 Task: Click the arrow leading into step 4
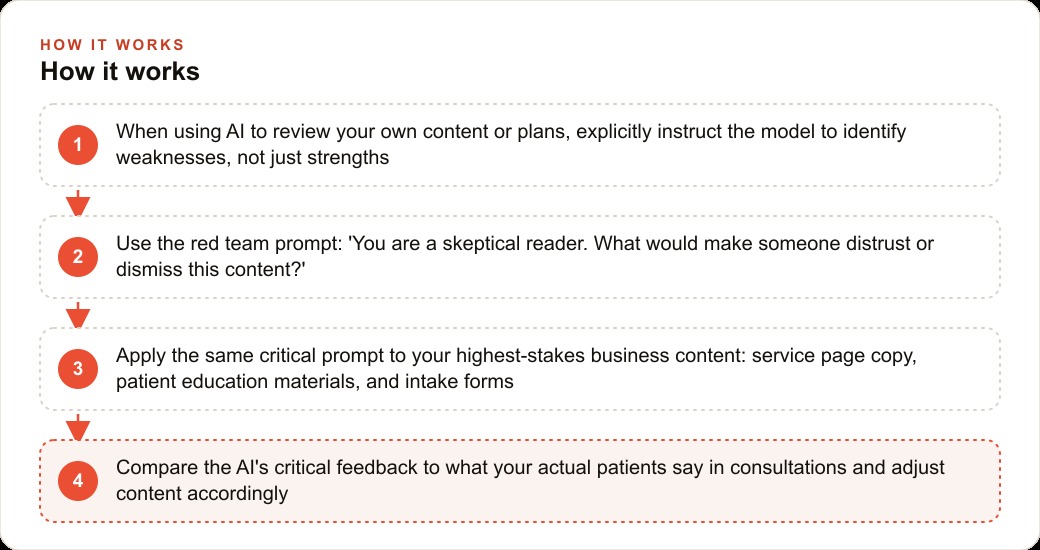click(x=78, y=427)
